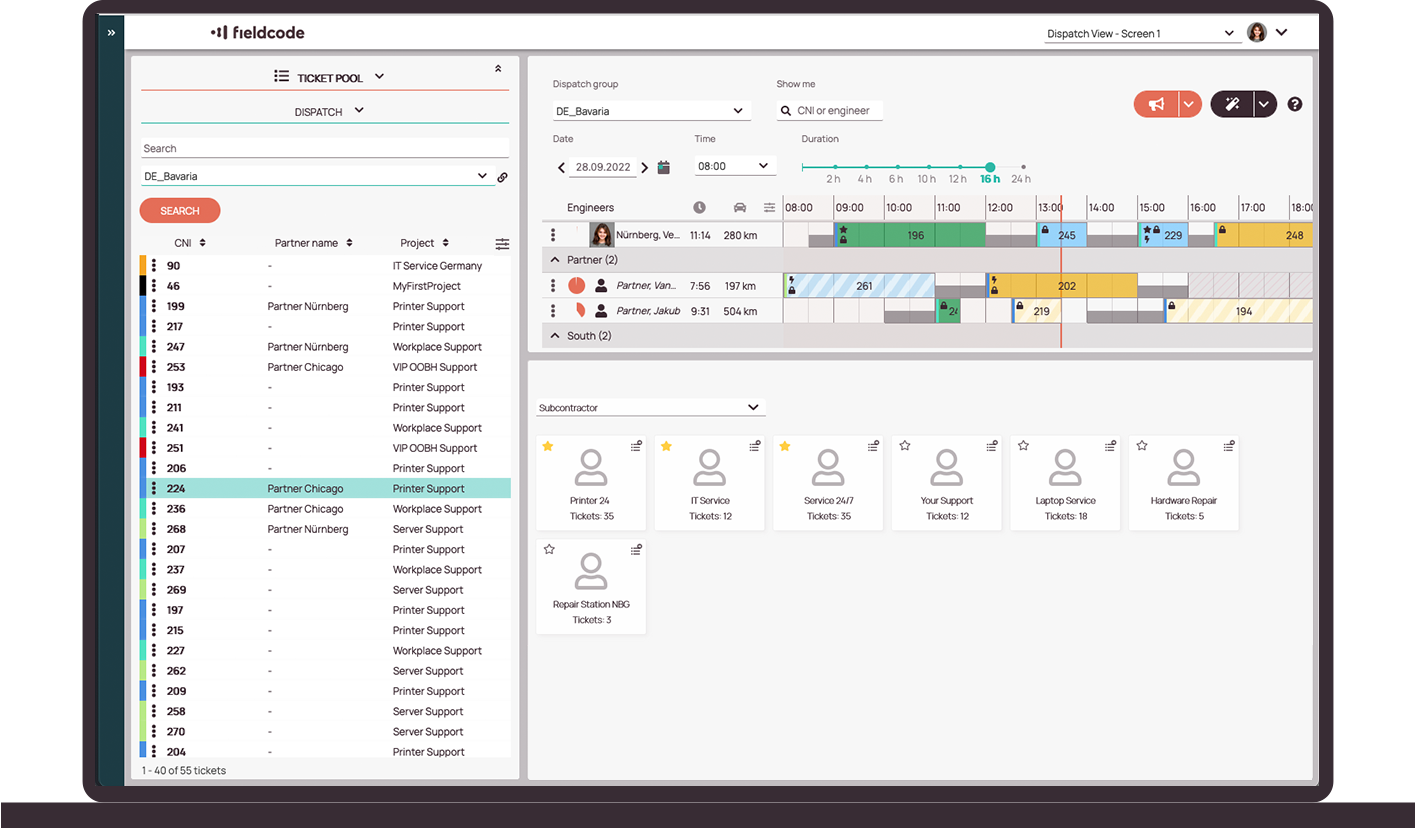Open the list menu on Hardware Repair card
This screenshot has width=1416, height=828.
pos(1229,446)
